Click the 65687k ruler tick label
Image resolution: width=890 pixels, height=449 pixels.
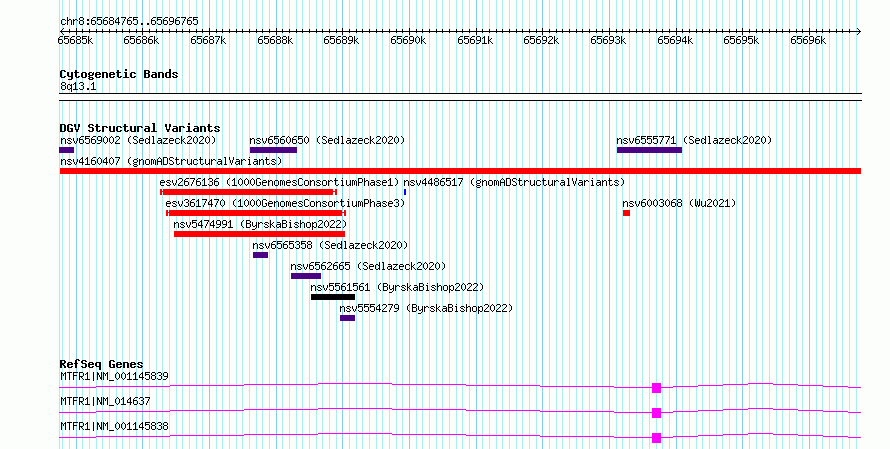(208, 40)
